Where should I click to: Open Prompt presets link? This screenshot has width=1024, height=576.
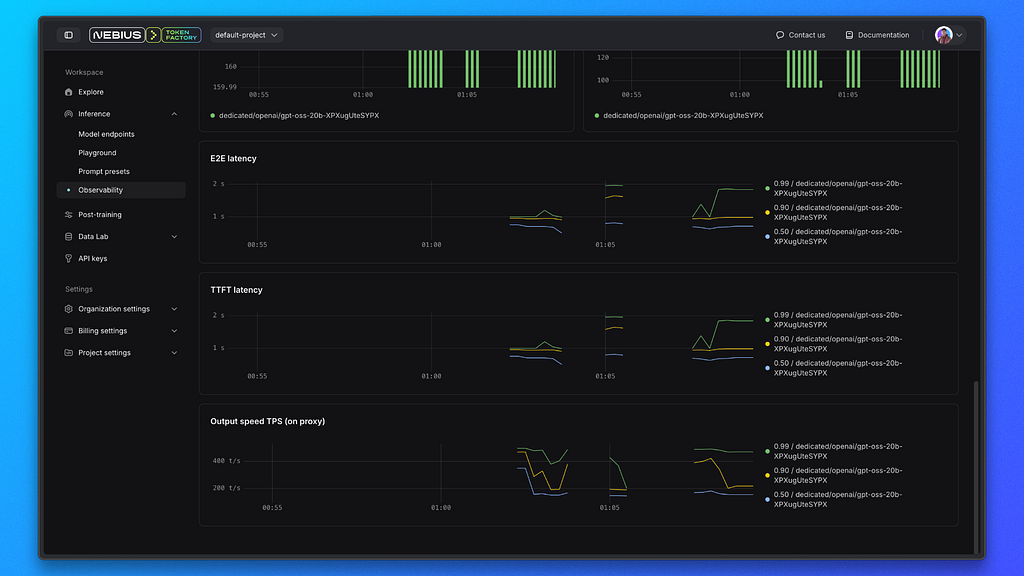coord(104,172)
